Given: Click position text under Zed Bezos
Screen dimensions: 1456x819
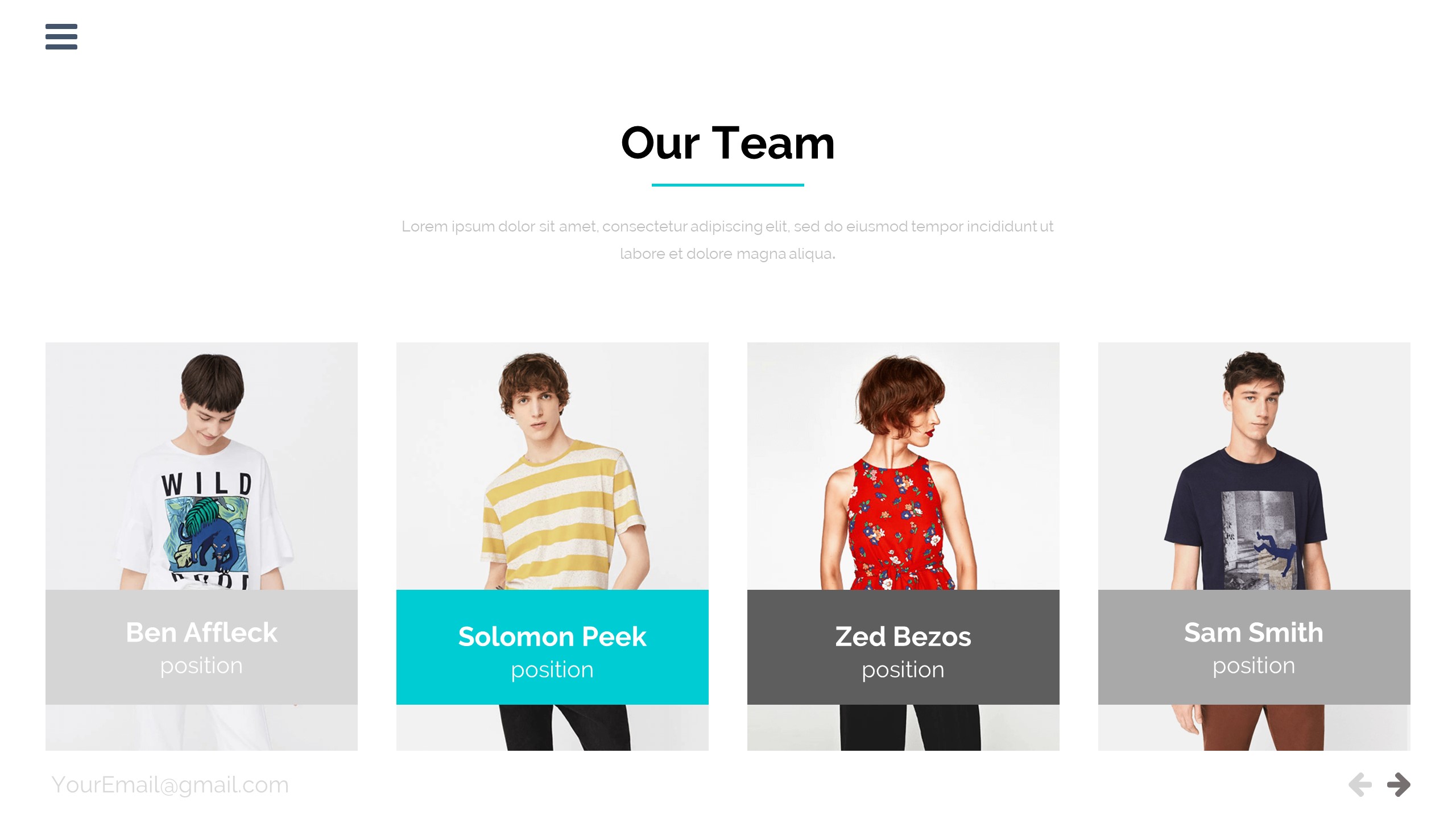Looking at the screenshot, I should 903,670.
